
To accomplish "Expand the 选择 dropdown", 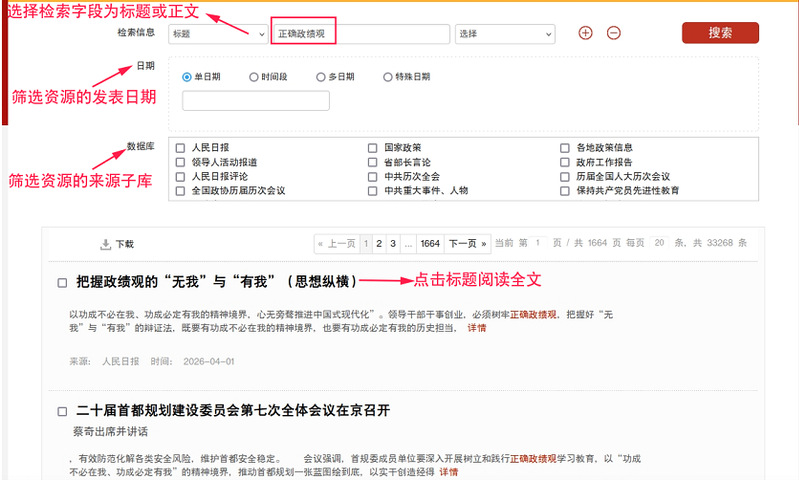I will [504, 33].
